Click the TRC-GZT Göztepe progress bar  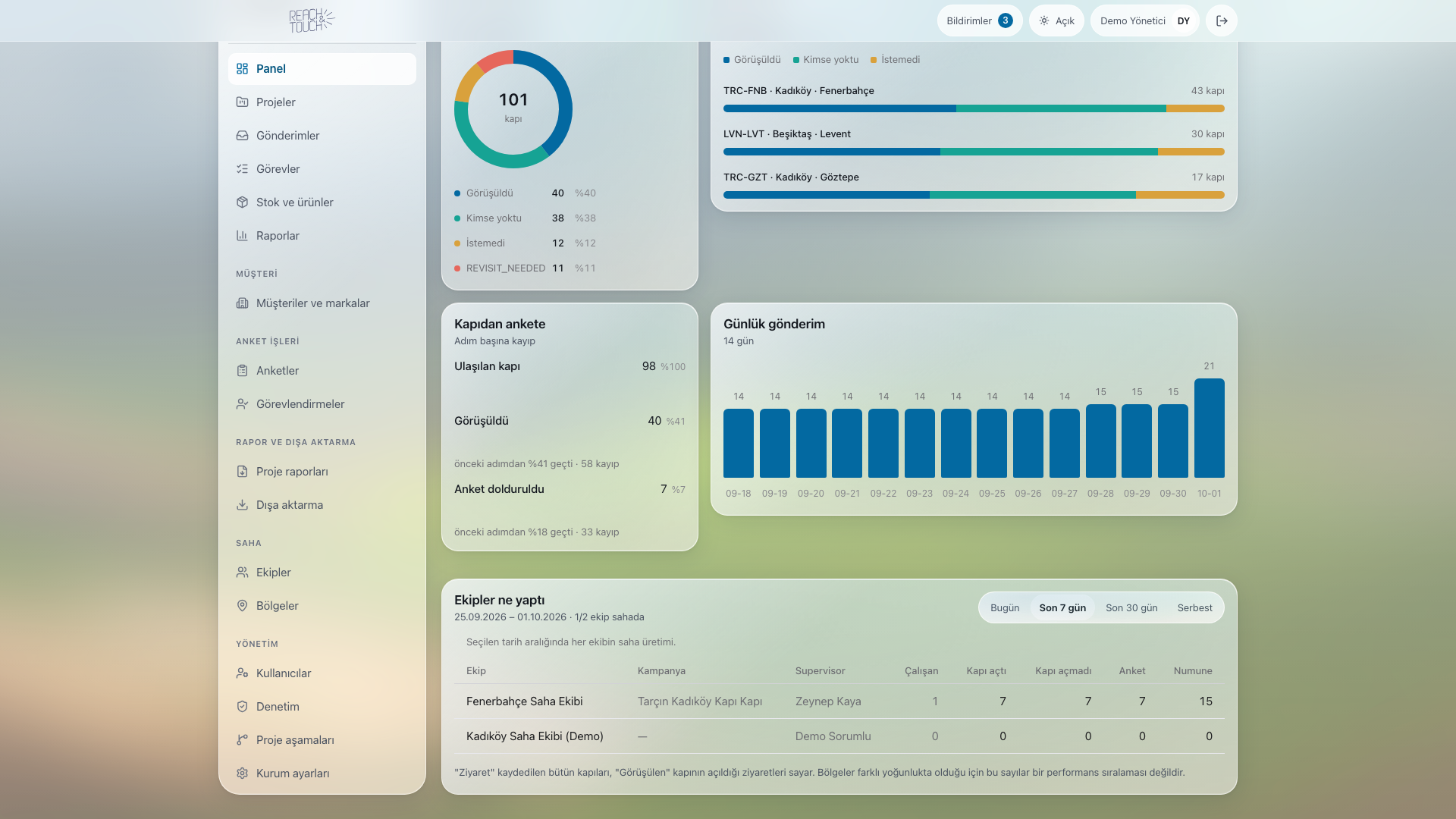click(x=974, y=195)
